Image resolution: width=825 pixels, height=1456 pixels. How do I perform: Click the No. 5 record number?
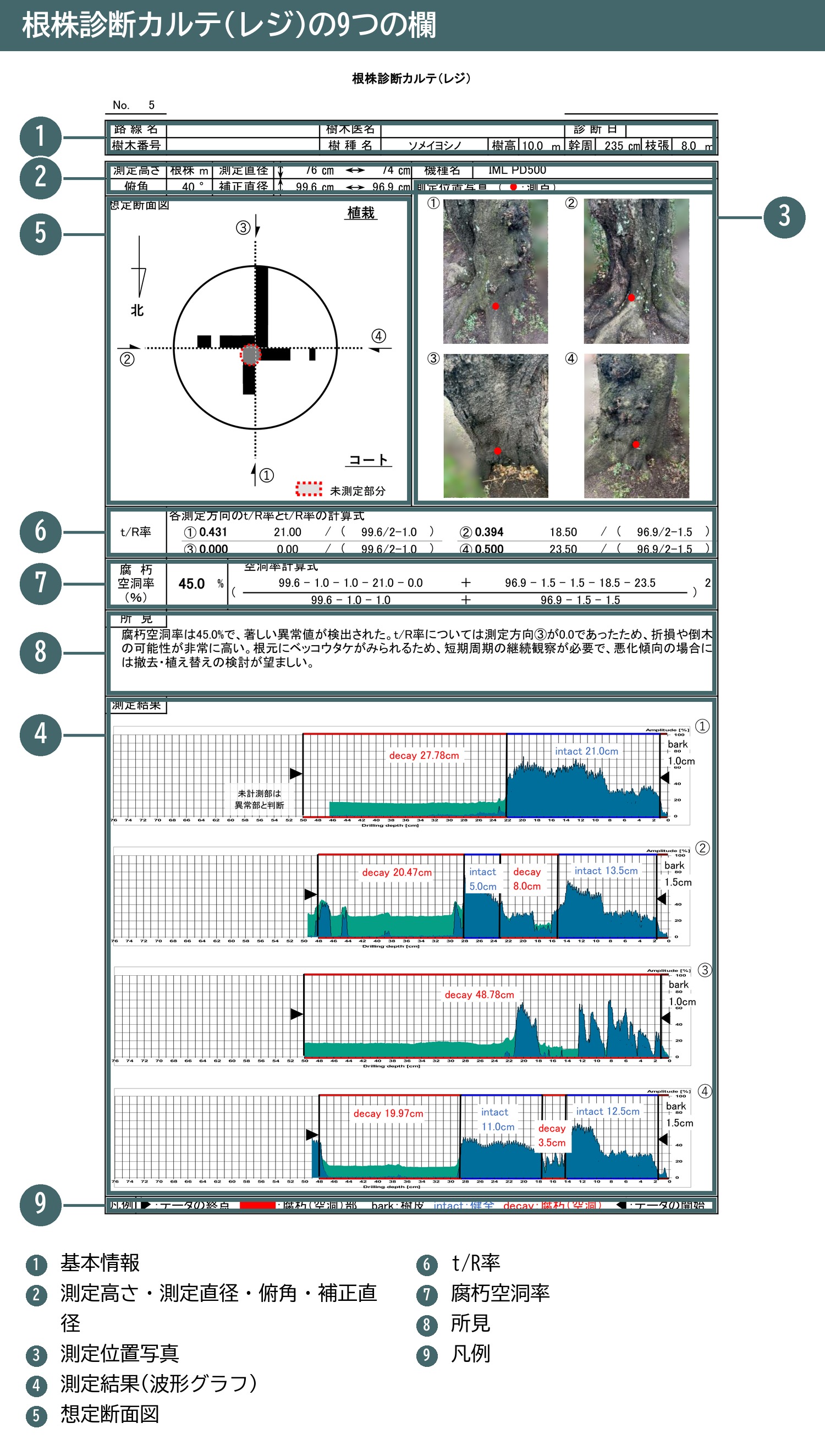(134, 105)
